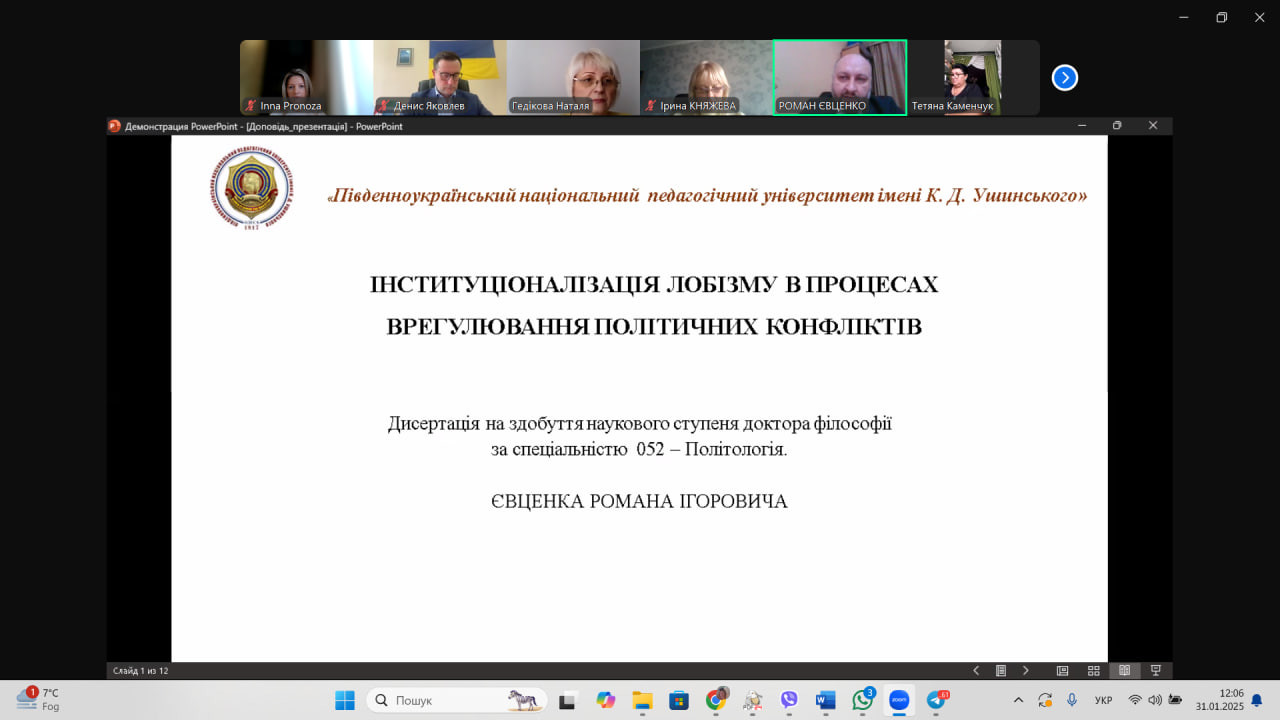Screen dimensions: 1280x720
Task: Click the battery icon in the system tray
Action: [x=1175, y=700]
